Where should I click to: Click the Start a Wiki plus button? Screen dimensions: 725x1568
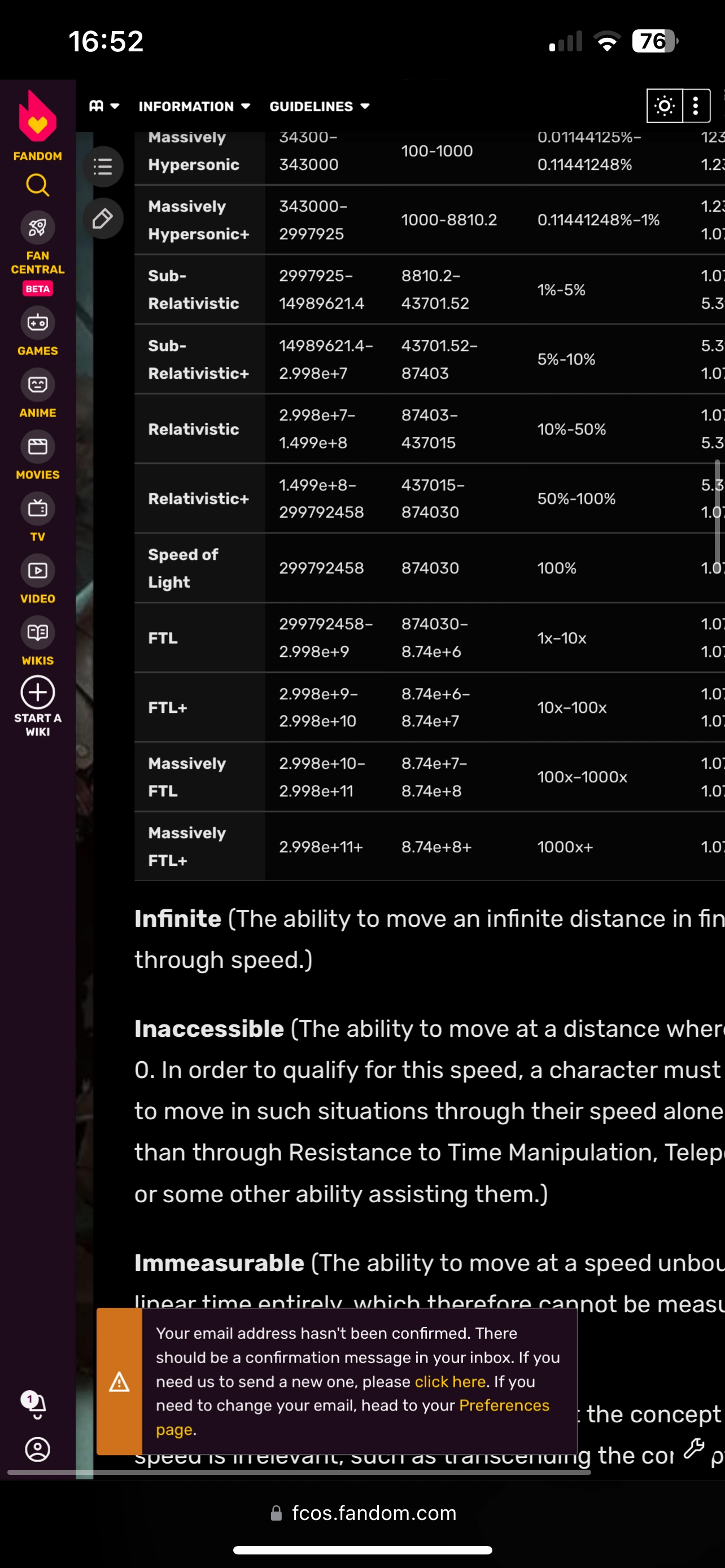point(38,693)
